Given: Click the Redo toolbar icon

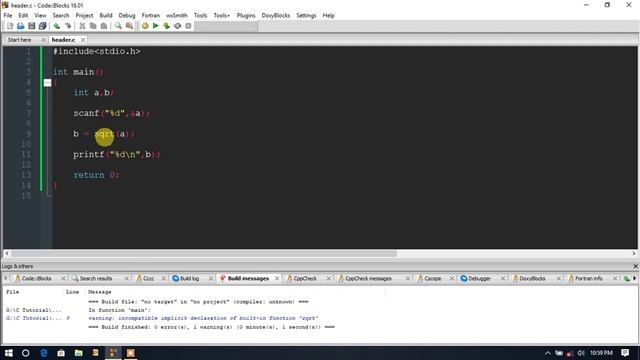Looking at the screenshot, I should [x=68, y=26].
